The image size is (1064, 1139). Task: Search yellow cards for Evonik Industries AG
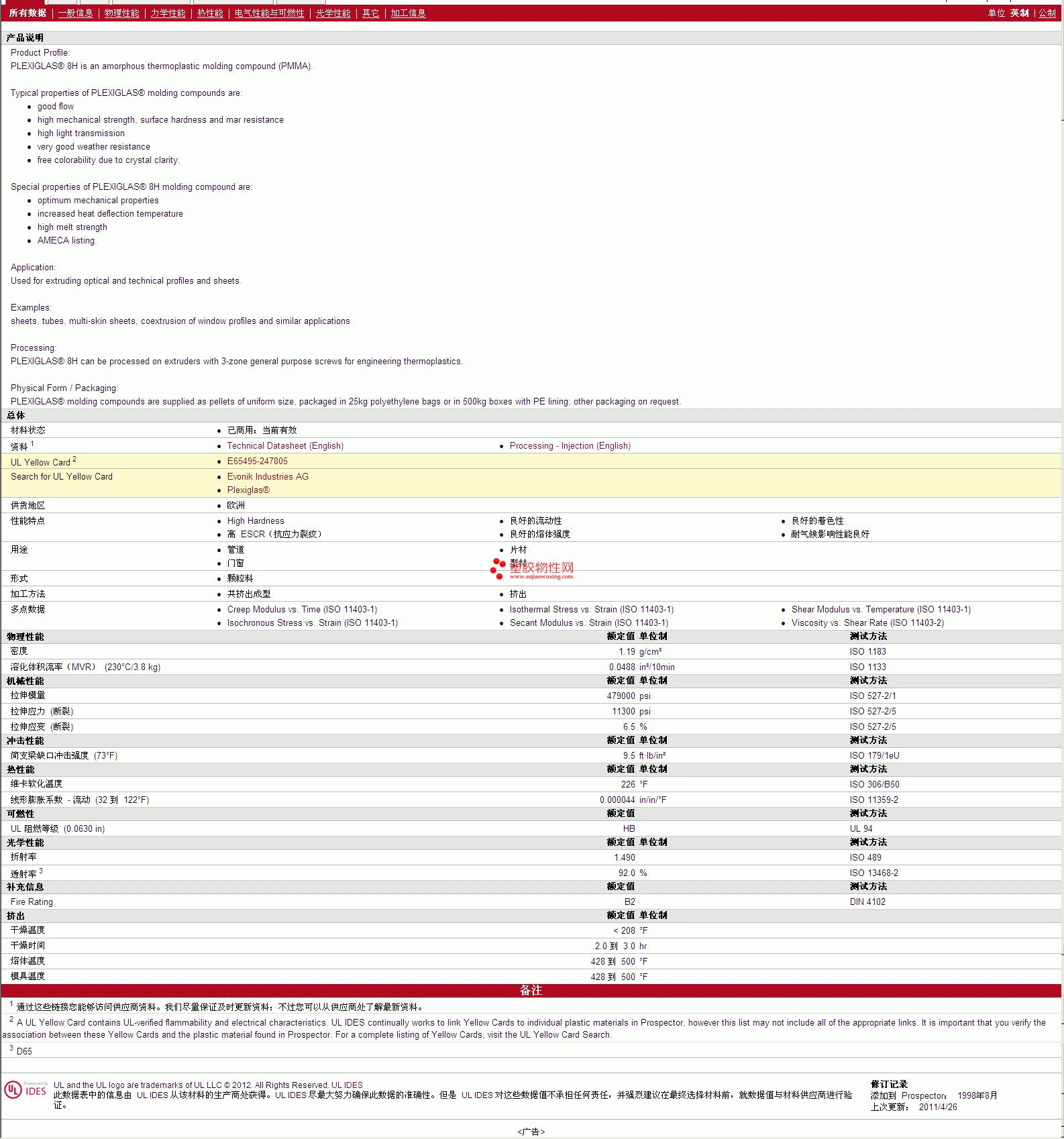coord(268,477)
